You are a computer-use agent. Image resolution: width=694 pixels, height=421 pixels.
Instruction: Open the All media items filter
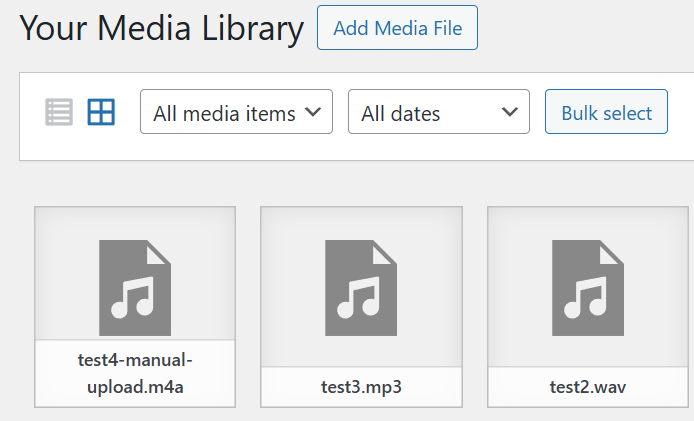225,113
